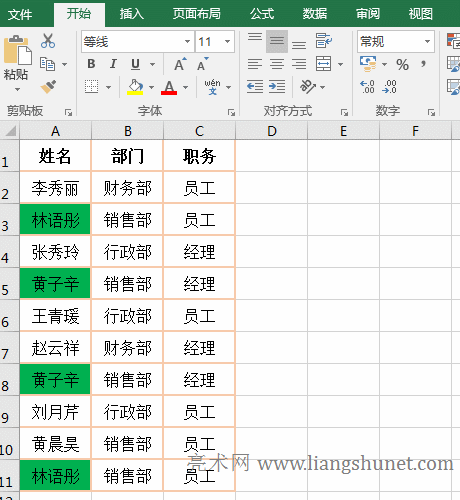Screen dimensions: 460x500
Task: Click the Increase Font Size icon
Action: click(x=180, y=64)
